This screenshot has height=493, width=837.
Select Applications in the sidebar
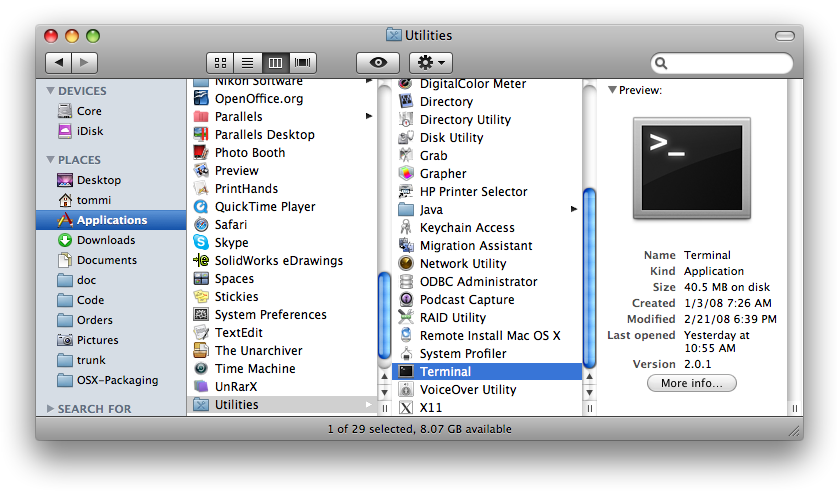click(x=111, y=220)
